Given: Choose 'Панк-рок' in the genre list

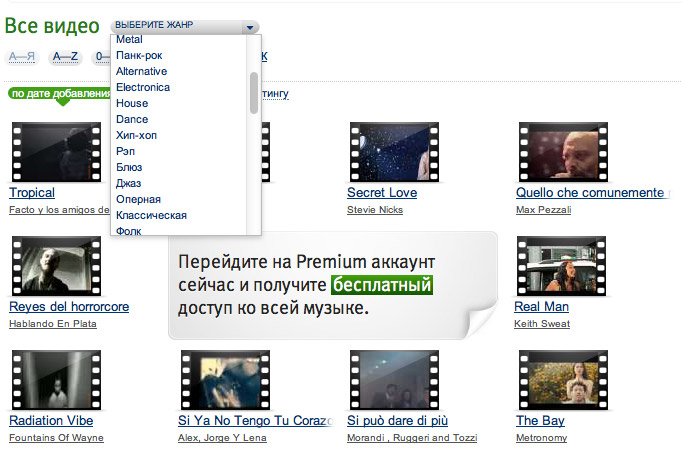Looking at the screenshot, I should (139, 56).
